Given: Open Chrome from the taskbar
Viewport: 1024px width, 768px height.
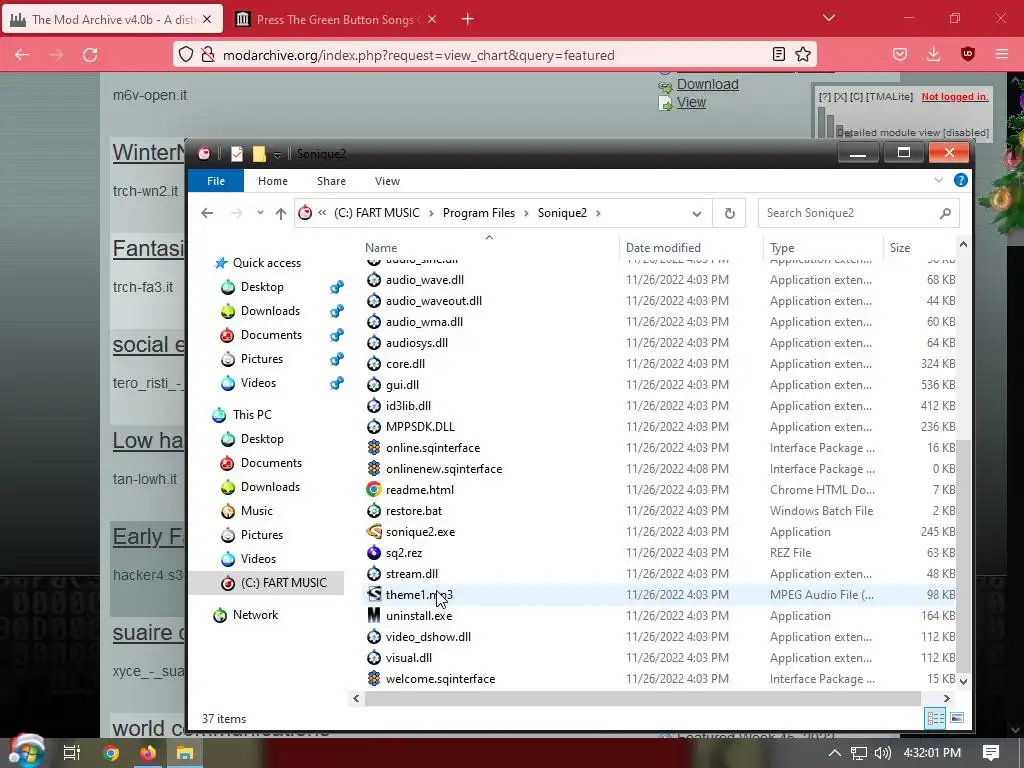Looking at the screenshot, I should (x=111, y=753).
